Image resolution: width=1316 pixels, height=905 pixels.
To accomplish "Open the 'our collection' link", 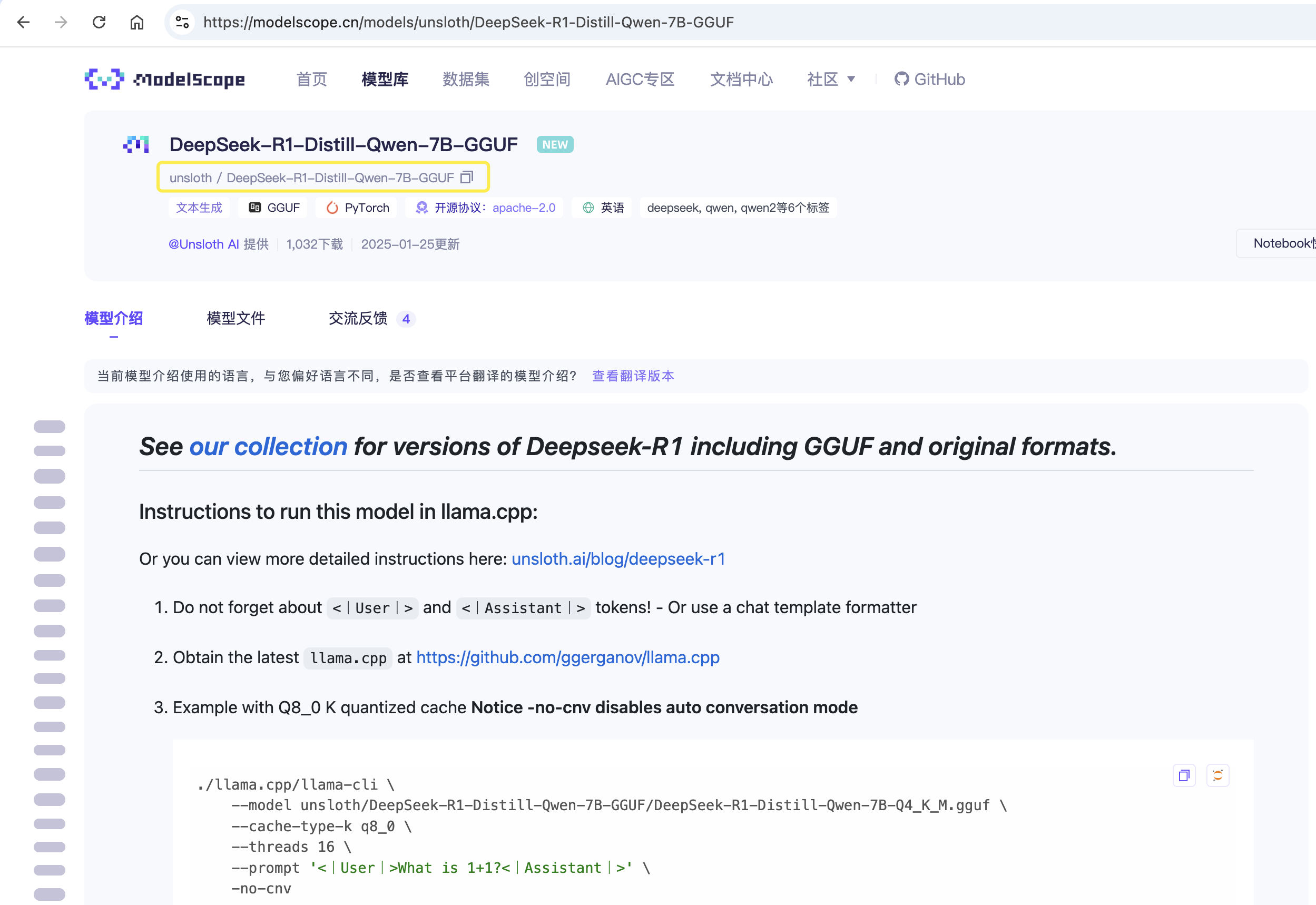I will [x=268, y=447].
